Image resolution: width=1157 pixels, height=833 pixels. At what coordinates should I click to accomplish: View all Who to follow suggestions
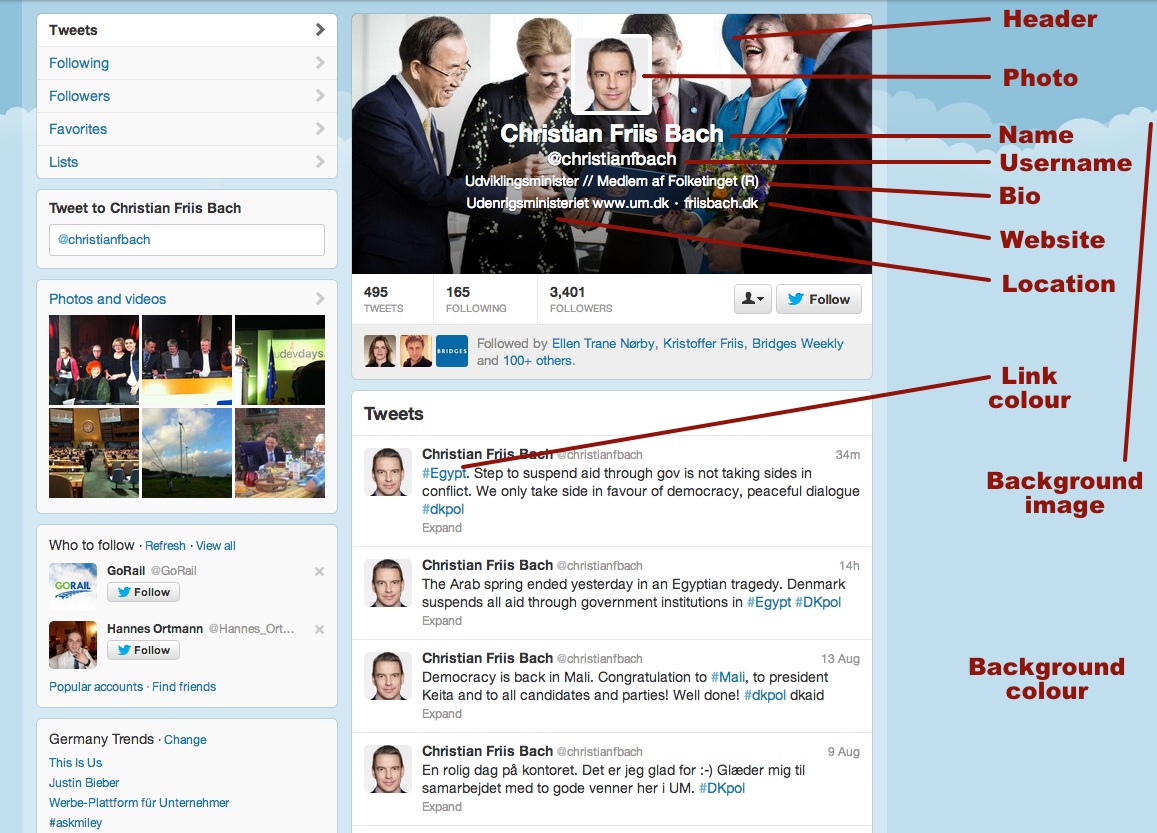pyautogui.click(x=215, y=546)
